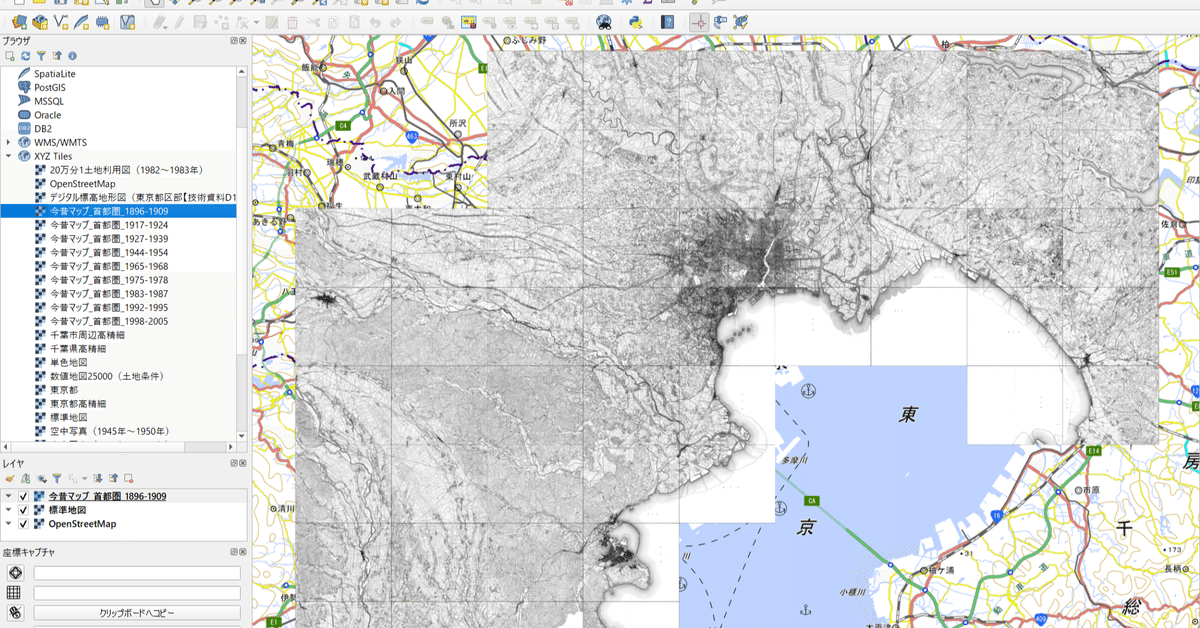The image size is (1200, 628).
Task: Select SpatiaLite in Browser tree
Action: [x=54, y=74]
